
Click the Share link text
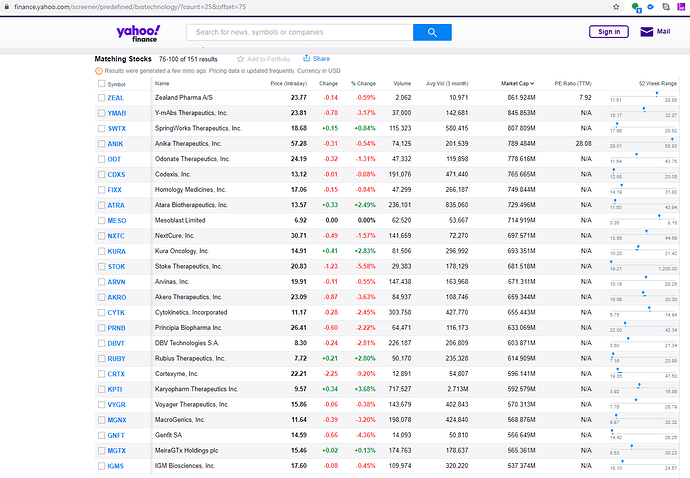[321, 59]
